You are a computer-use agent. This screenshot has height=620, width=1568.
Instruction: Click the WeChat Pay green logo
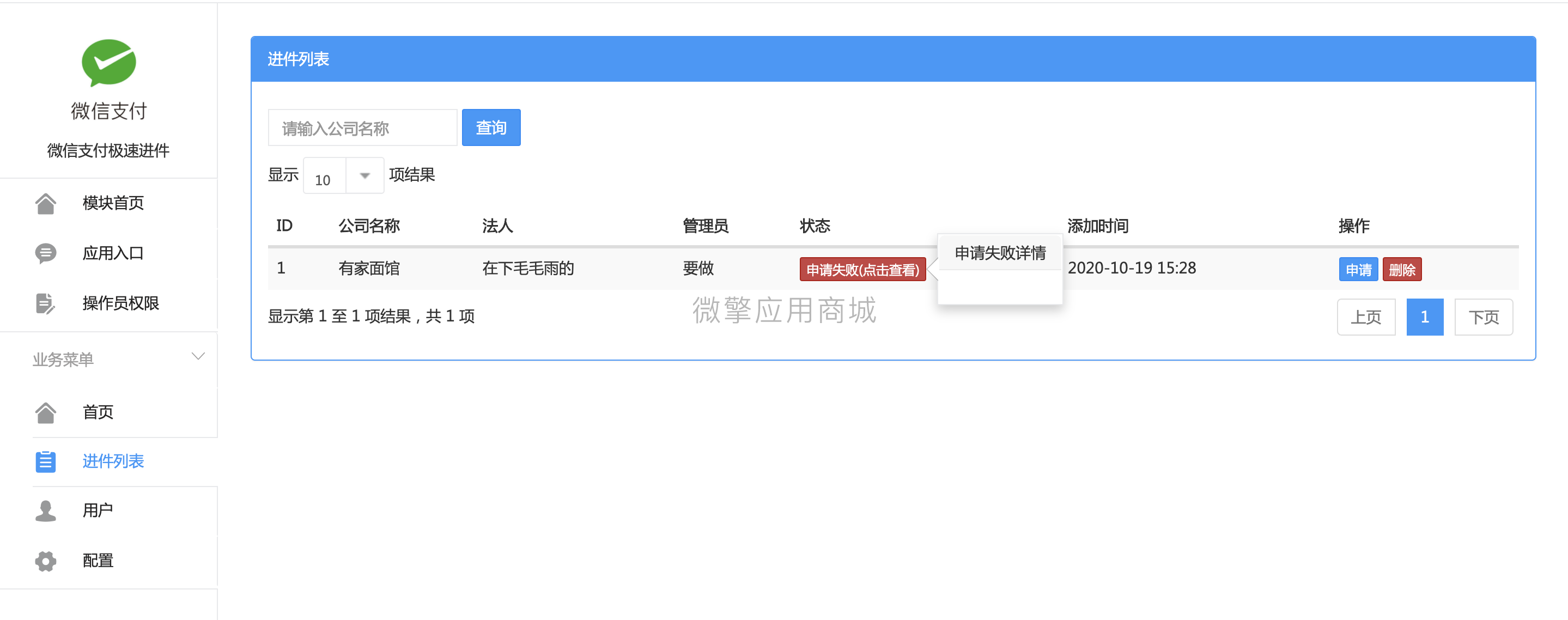point(108,63)
